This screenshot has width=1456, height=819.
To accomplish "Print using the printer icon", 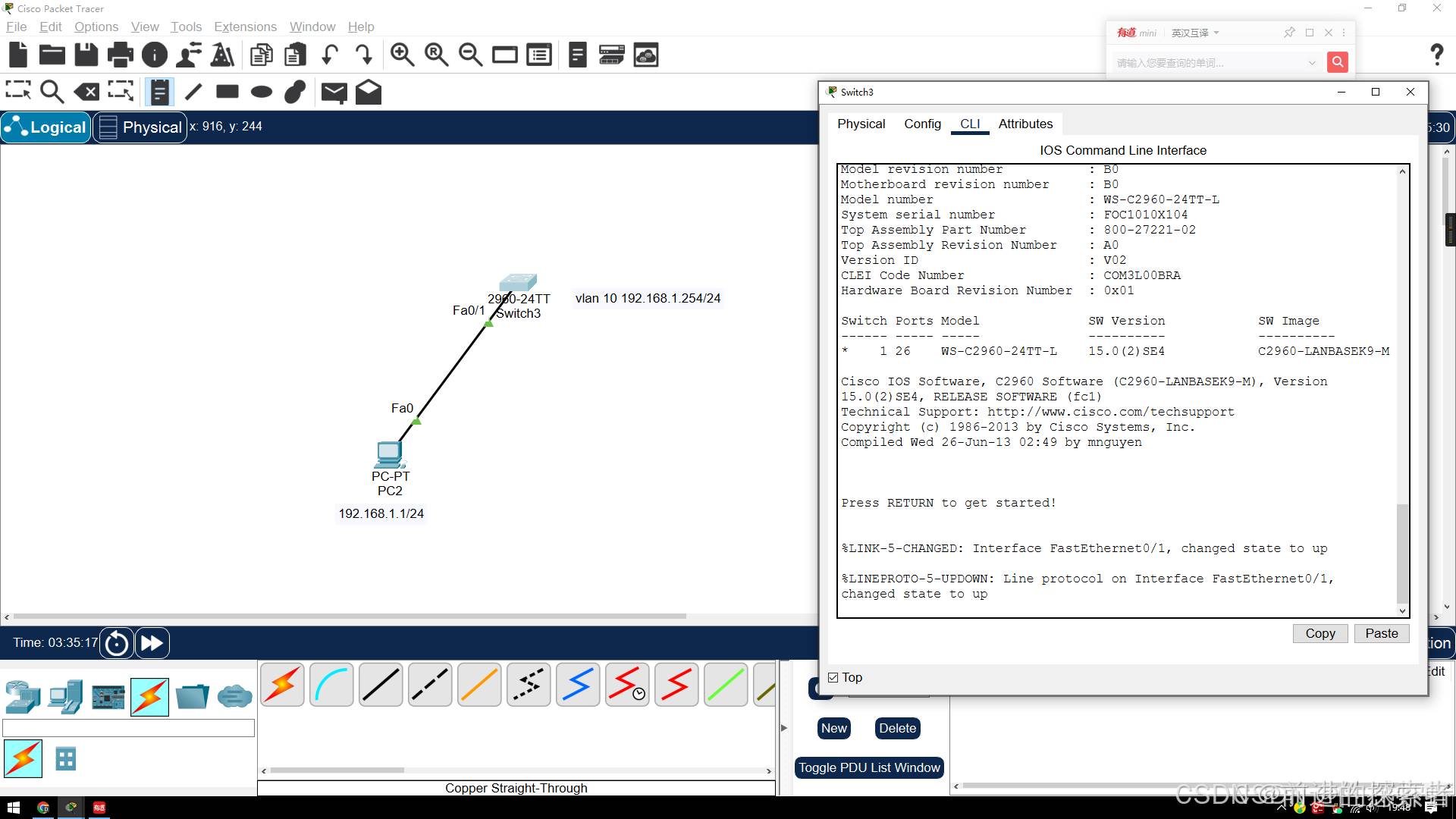I will pyautogui.click(x=120, y=55).
